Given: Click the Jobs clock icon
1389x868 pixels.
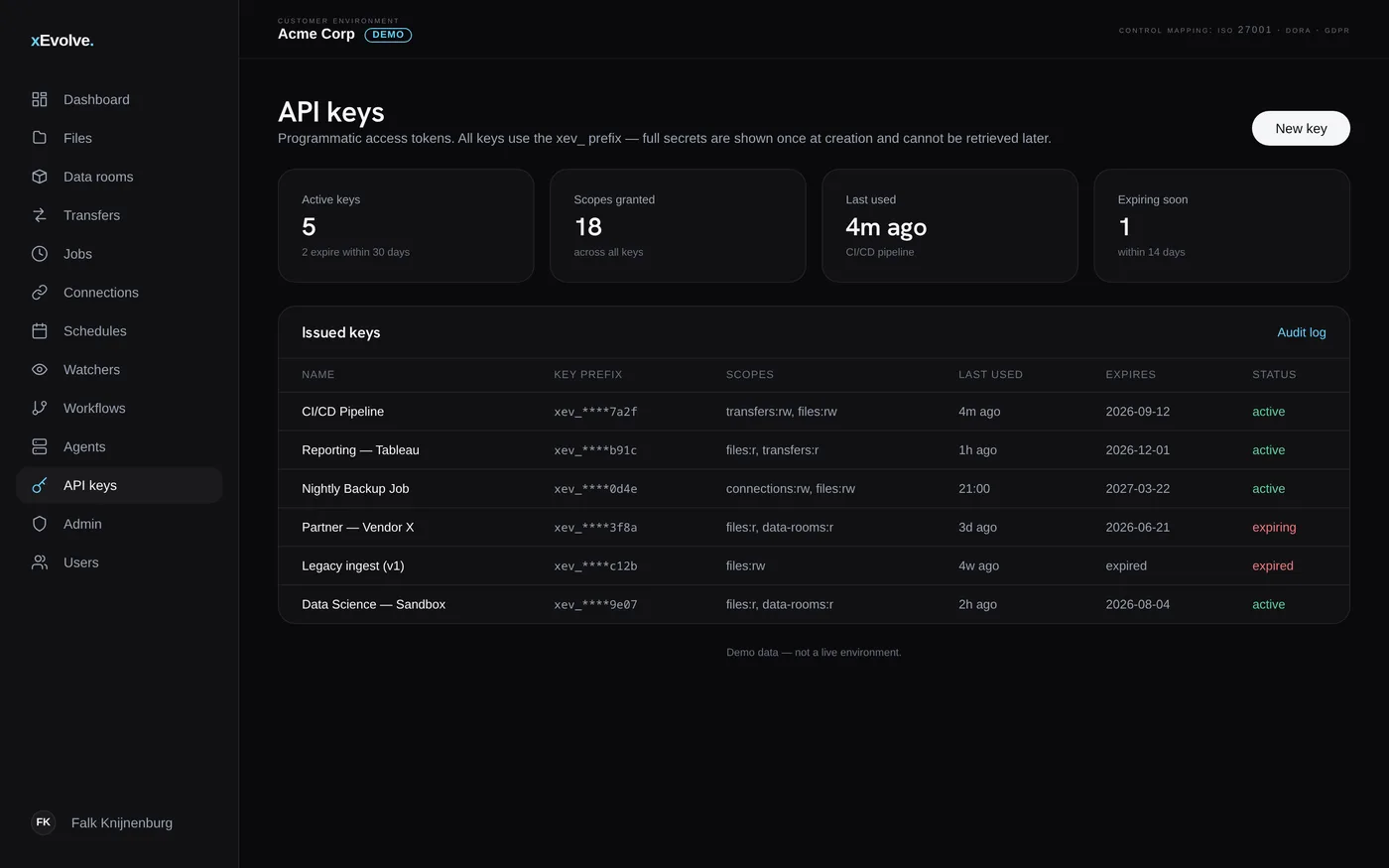Looking at the screenshot, I should (x=40, y=254).
